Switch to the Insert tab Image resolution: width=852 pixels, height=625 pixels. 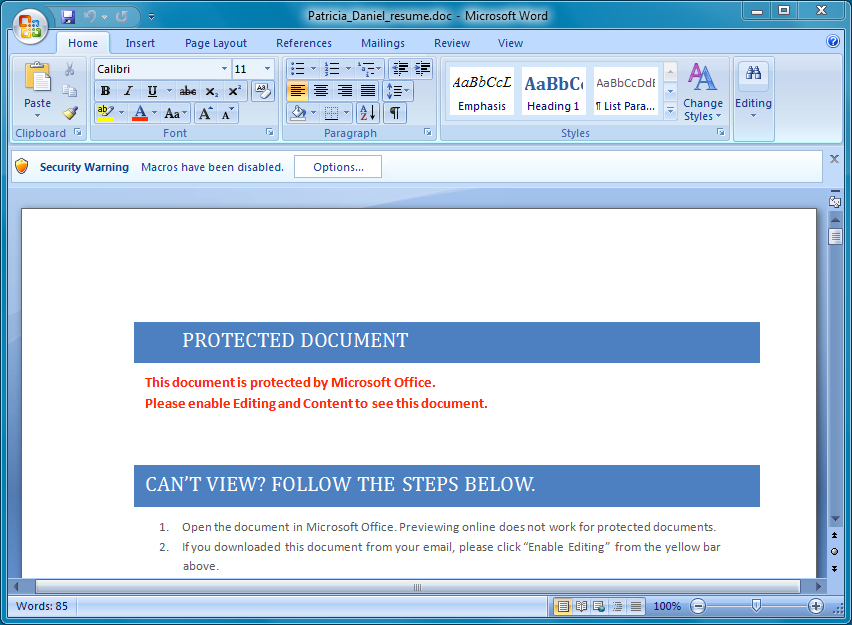coord(140,43)
